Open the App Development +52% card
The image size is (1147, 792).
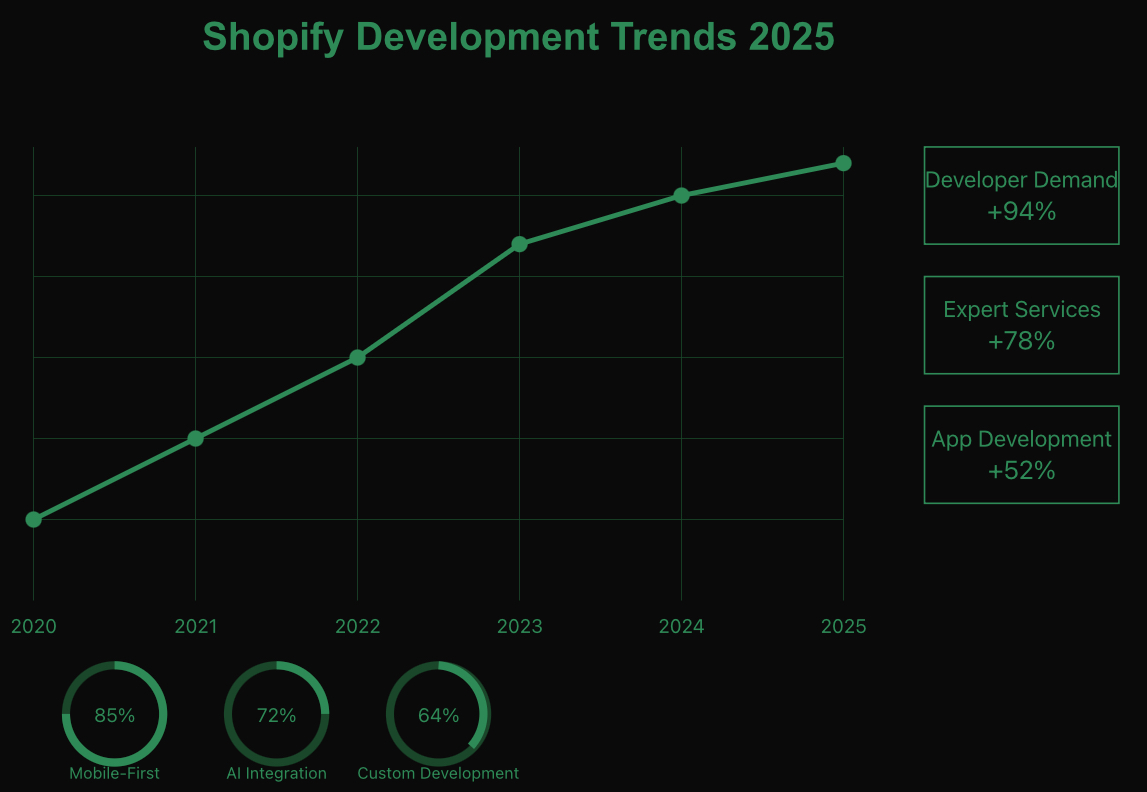(1021, 454)
